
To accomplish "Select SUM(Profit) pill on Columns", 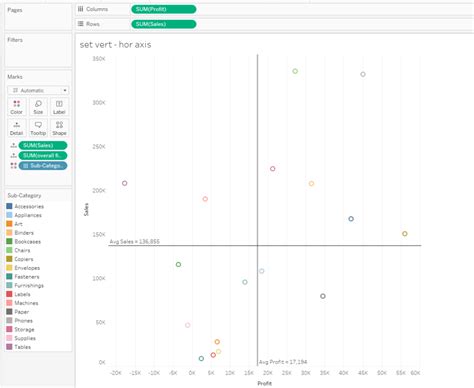I will pos(164,9).
